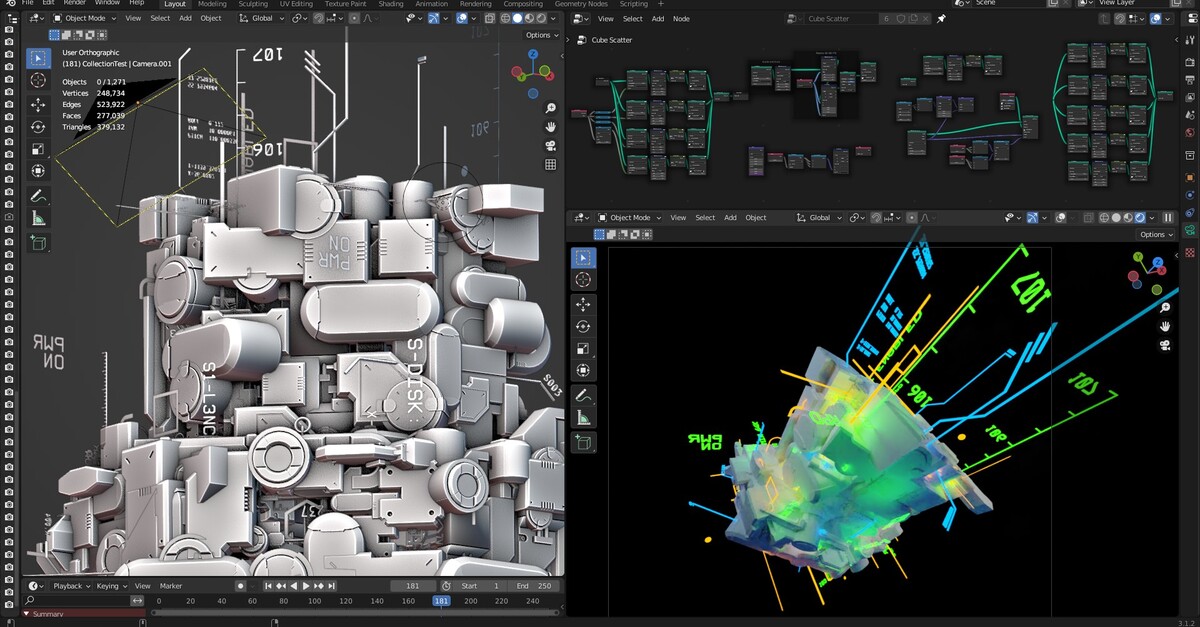This screenshot has height=627, width=1200.
Task: Select the Move tool in the left viewport toolbar
Action: pos(38,104)
